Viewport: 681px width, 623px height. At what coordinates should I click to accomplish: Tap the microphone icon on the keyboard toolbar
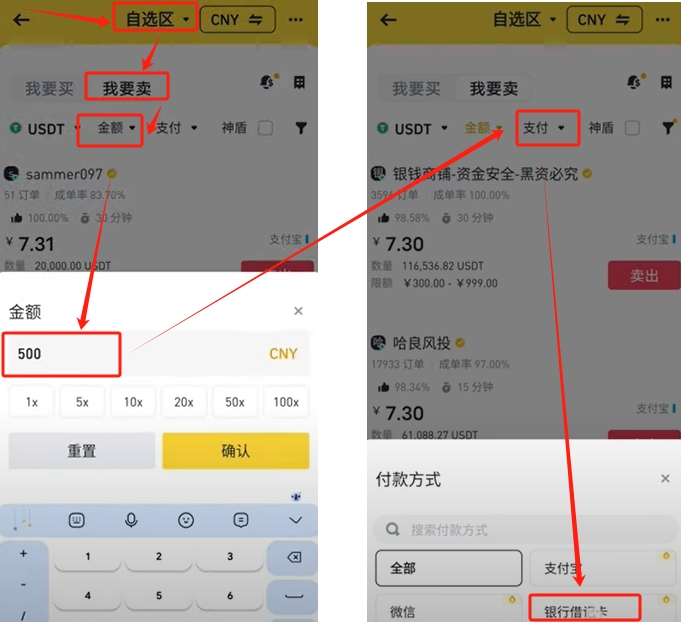131,520
